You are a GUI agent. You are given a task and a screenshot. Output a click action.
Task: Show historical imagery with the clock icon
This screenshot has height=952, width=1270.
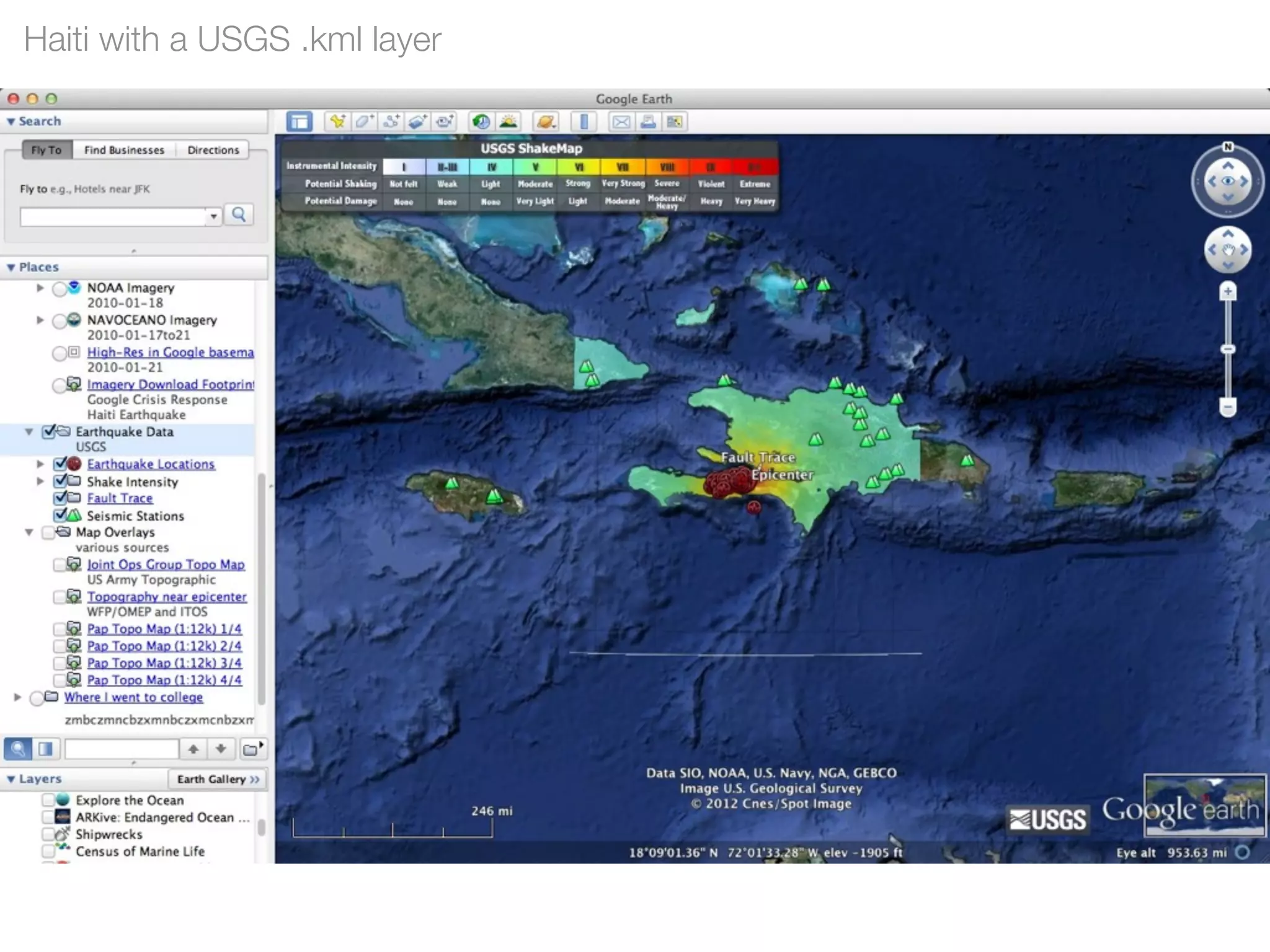click(481, 121)
